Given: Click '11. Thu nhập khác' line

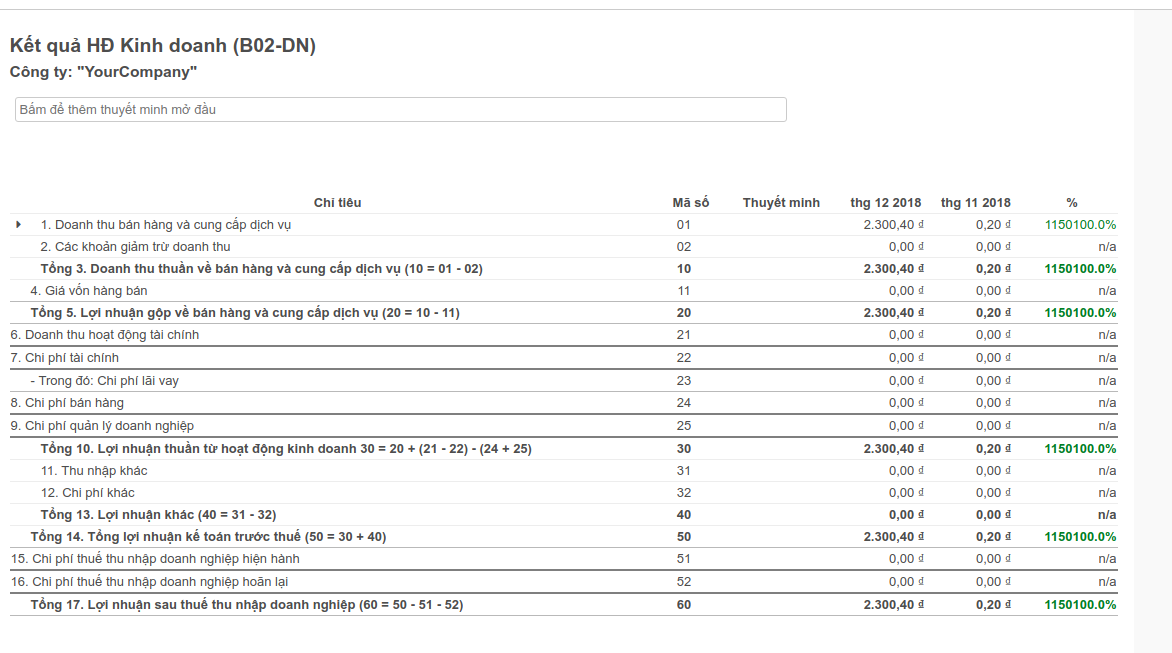Looking at the screenshot, I should coord(94,471).
